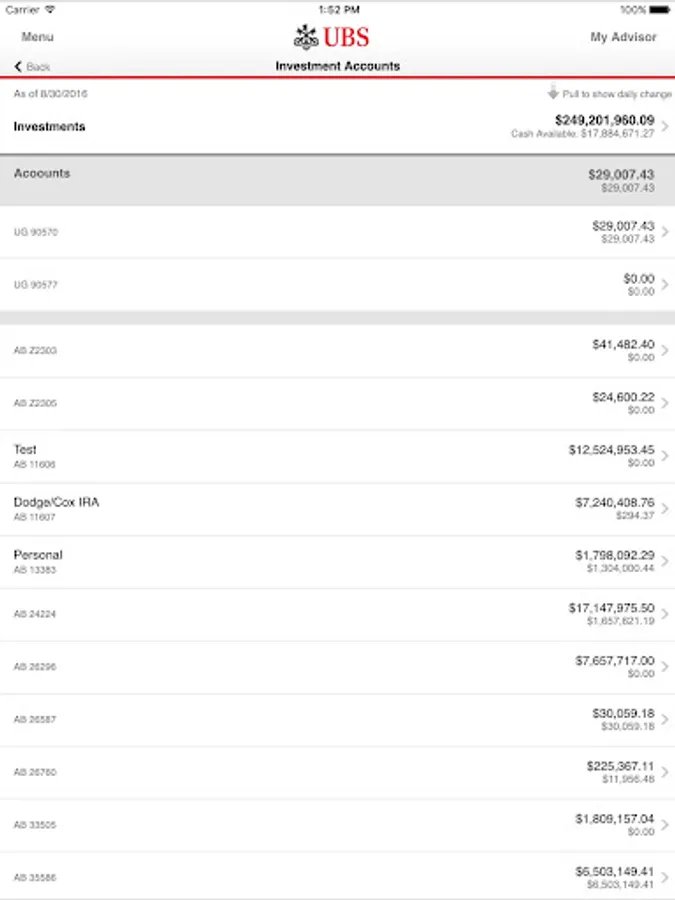Tap Pull to show daily change
The width and height of the screenshot is (675, 900).
point(616,94)
